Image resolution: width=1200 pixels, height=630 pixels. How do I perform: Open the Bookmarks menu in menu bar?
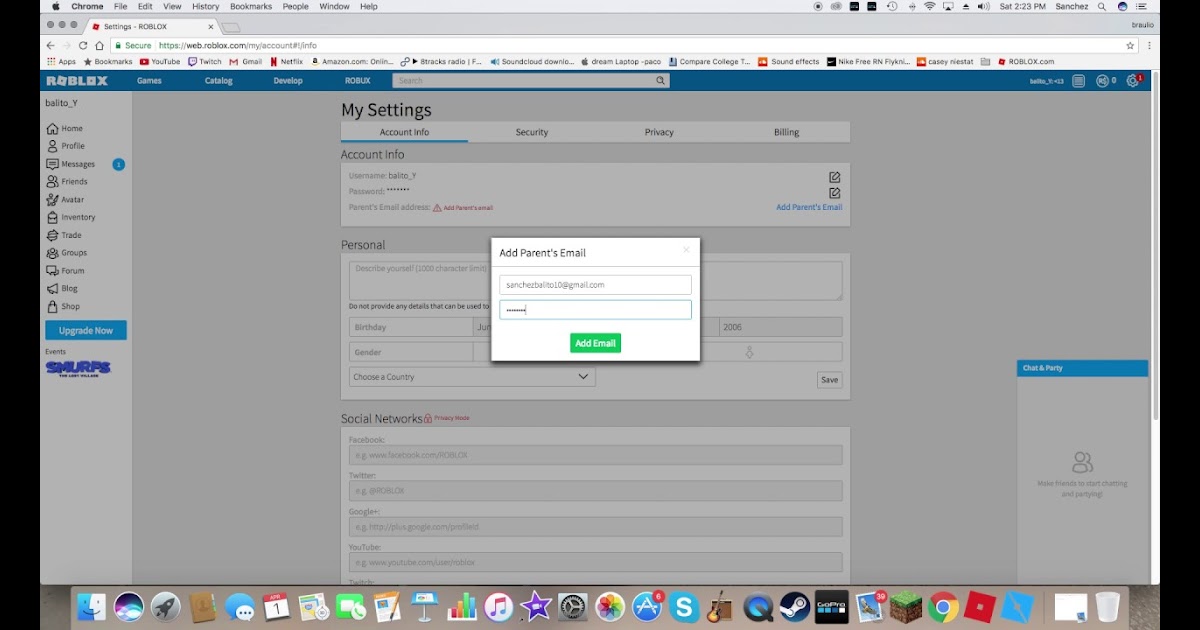point(251,6)
